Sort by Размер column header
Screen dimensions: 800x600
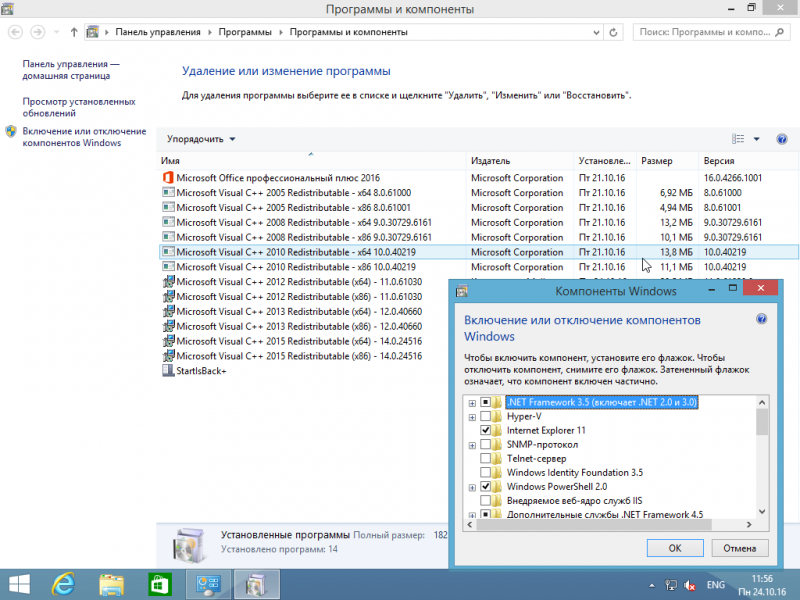click(667, 161)
